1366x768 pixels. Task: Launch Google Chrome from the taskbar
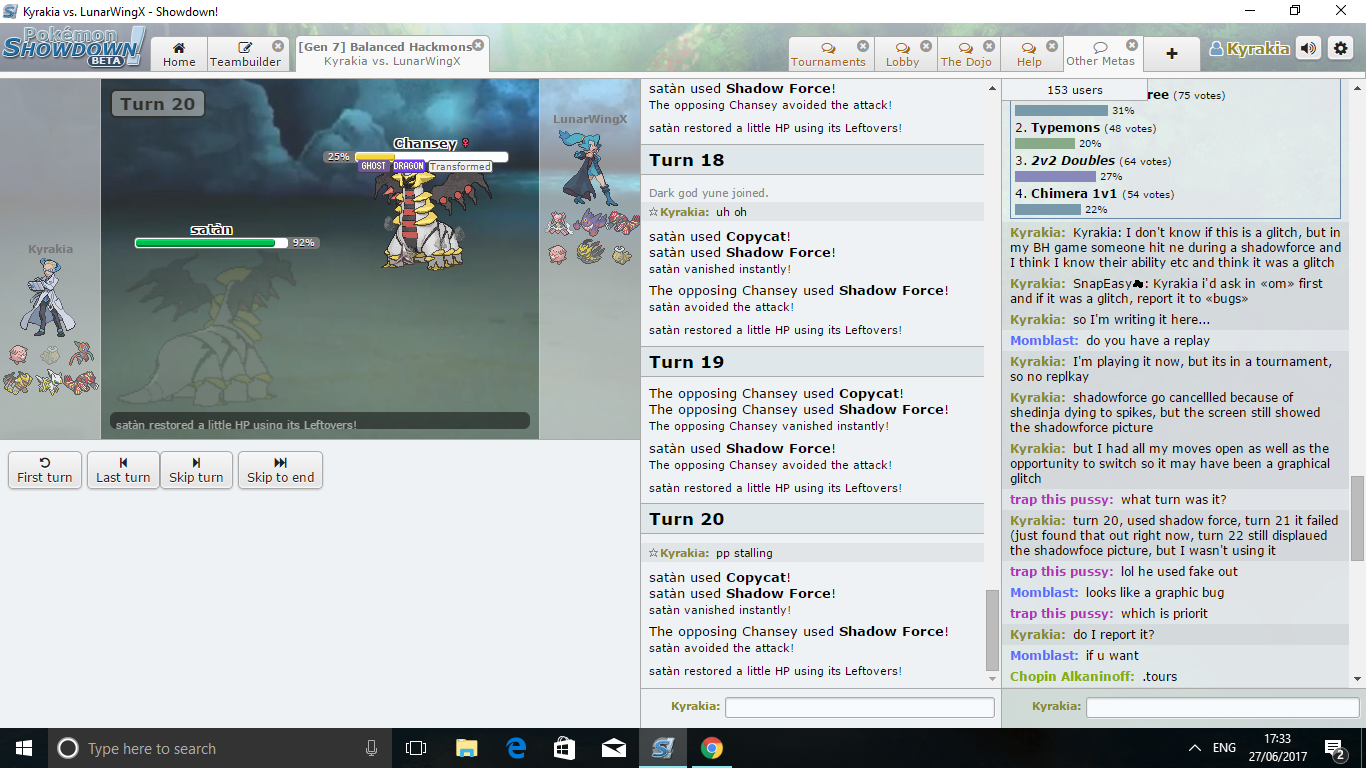711,748
